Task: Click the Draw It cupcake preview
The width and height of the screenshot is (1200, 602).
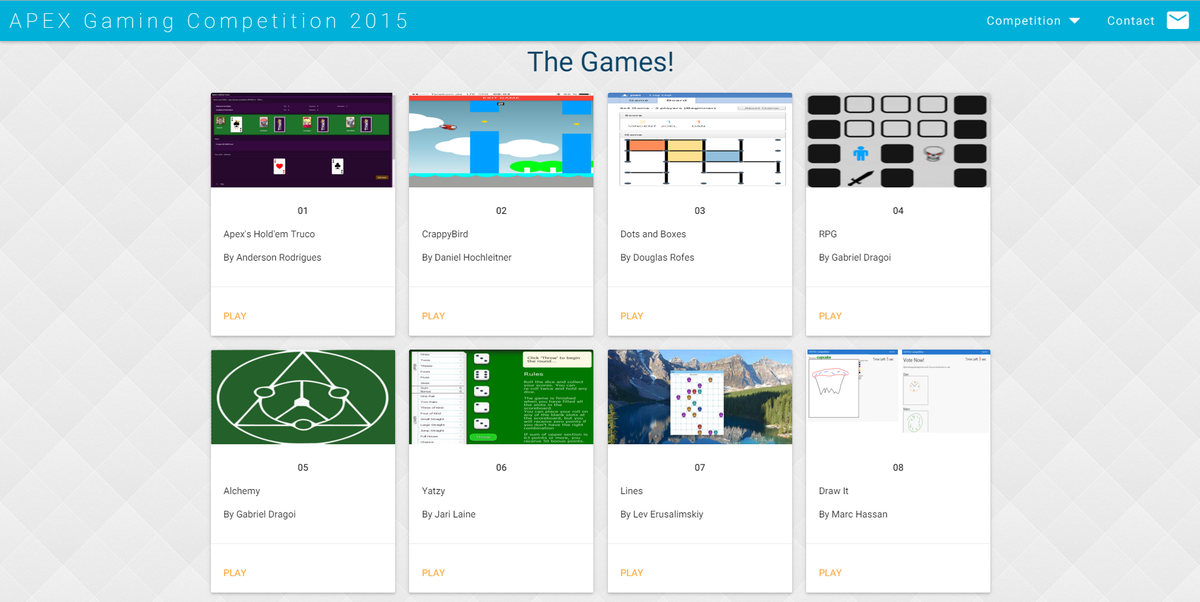Action: [897, 396]
